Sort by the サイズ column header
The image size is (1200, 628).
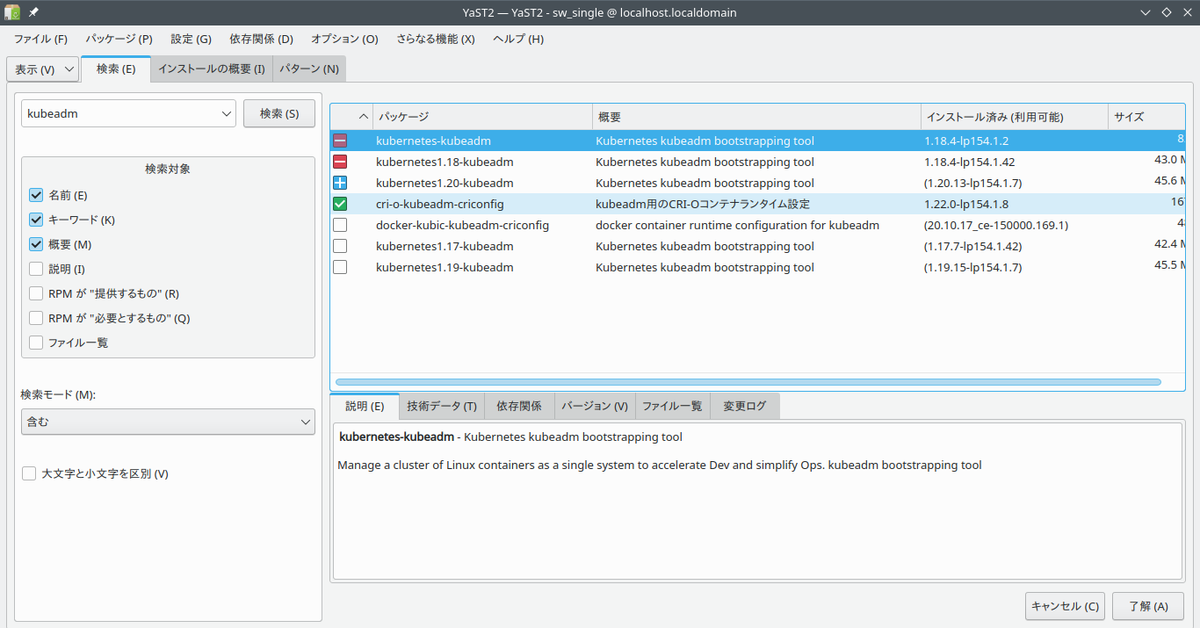(1146, 117)
